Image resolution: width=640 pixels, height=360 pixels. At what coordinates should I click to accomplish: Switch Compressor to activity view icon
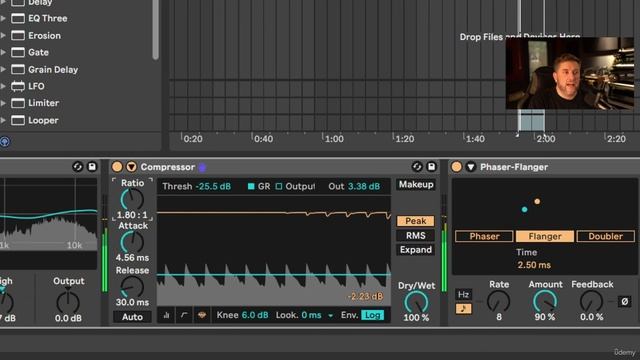202,315
